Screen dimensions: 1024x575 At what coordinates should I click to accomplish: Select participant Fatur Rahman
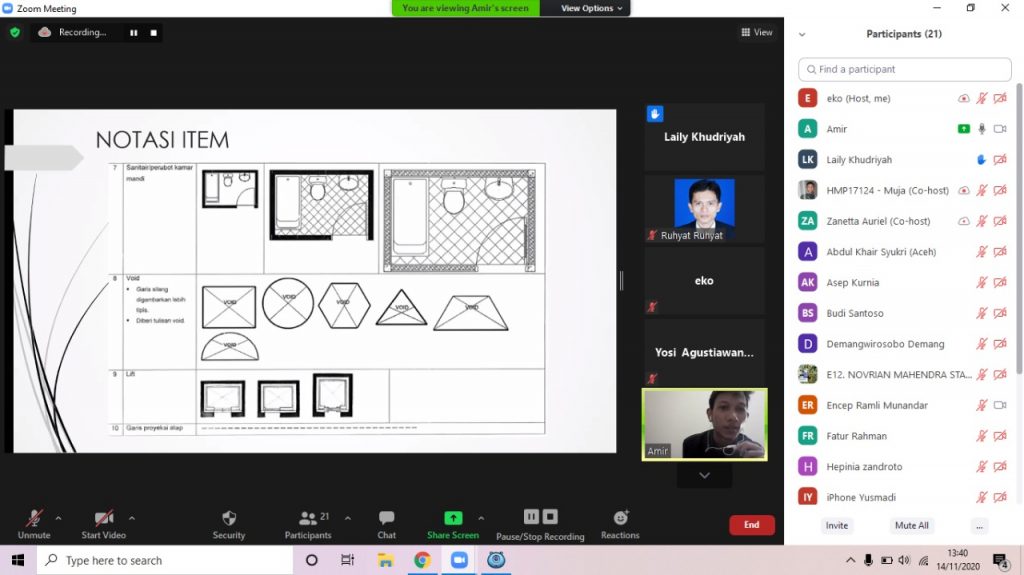click(x=904, y=436)
